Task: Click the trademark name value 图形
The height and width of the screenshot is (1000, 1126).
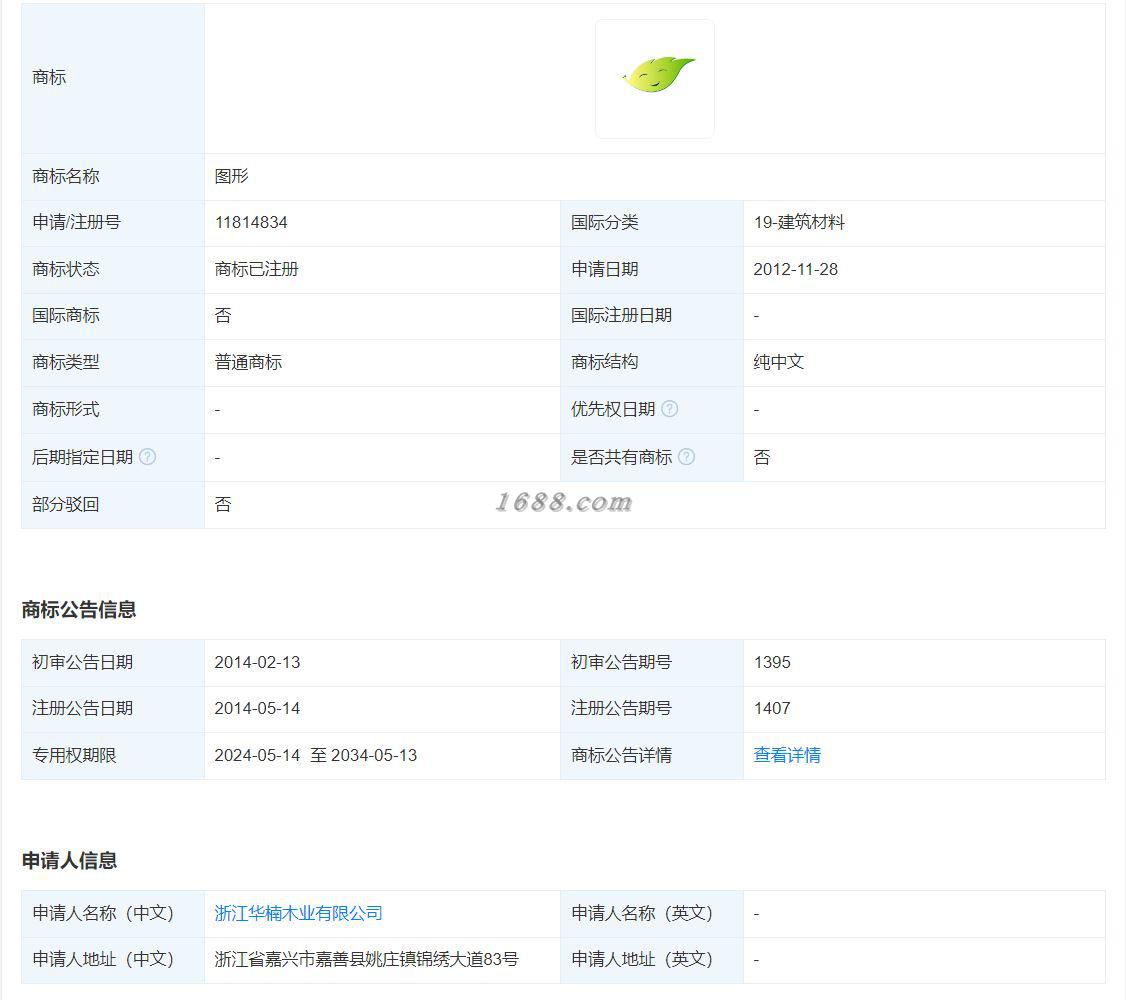Action: pyautogui.click(x=231, y=176)
